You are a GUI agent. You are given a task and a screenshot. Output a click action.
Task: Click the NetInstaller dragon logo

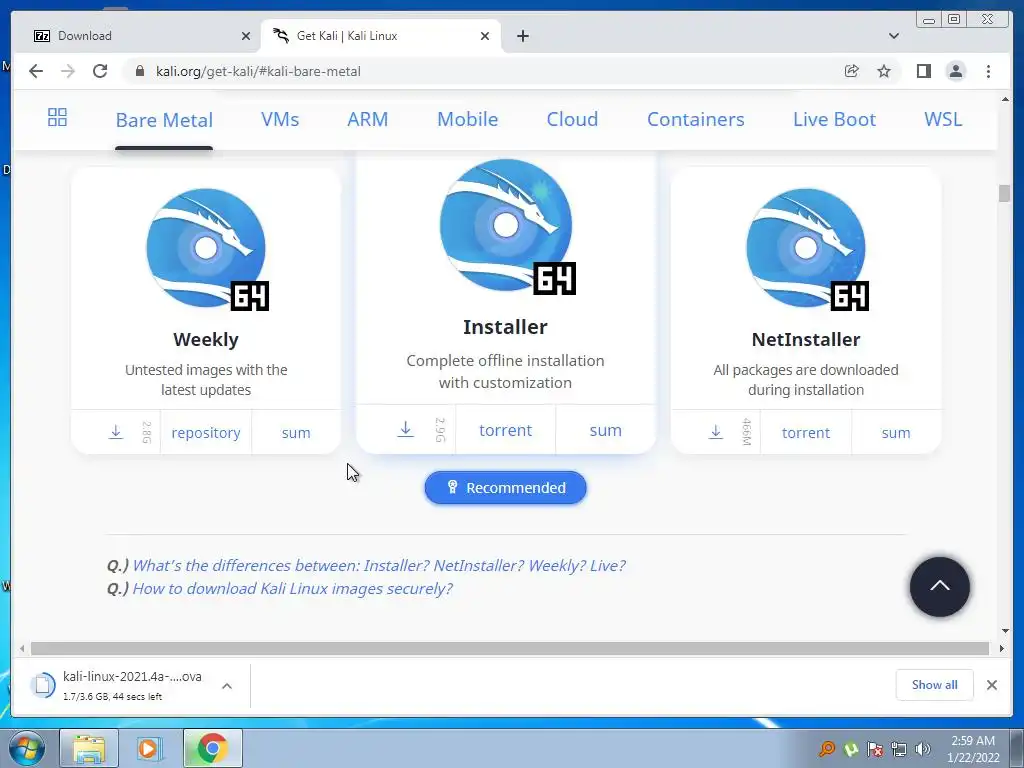pos(807,249)
